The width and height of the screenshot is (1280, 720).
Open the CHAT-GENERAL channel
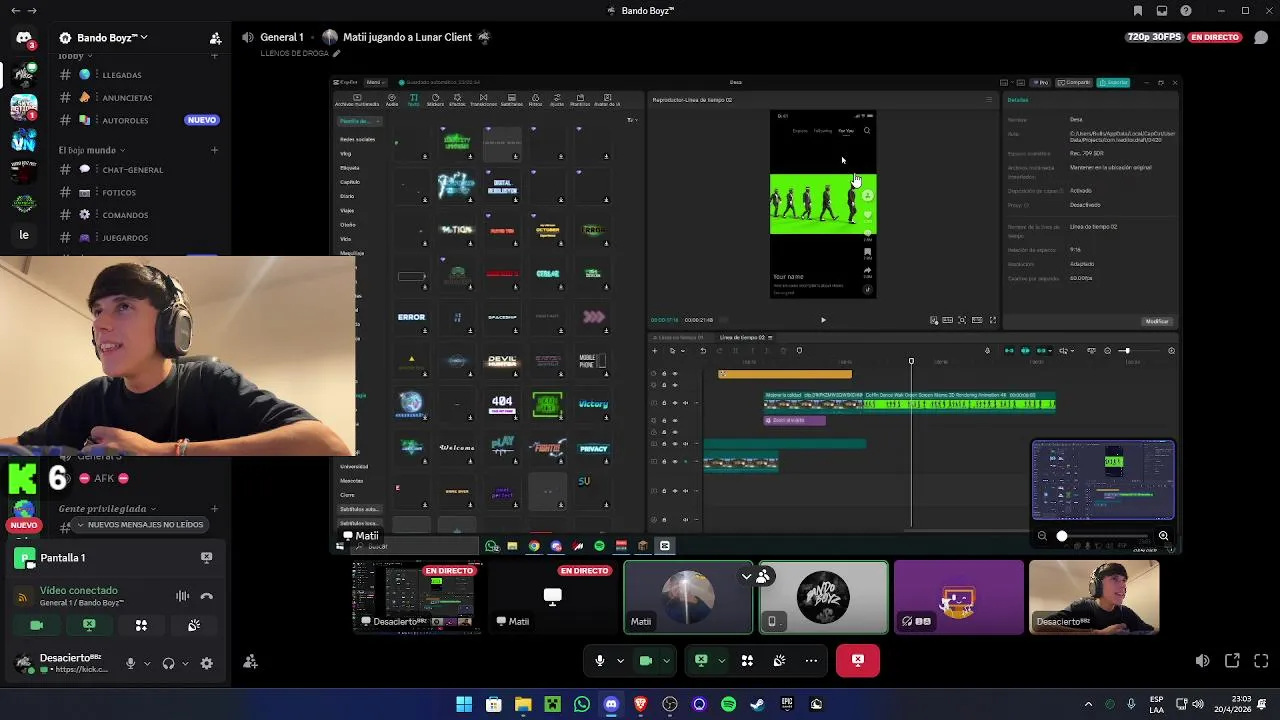tap(140, 170)
